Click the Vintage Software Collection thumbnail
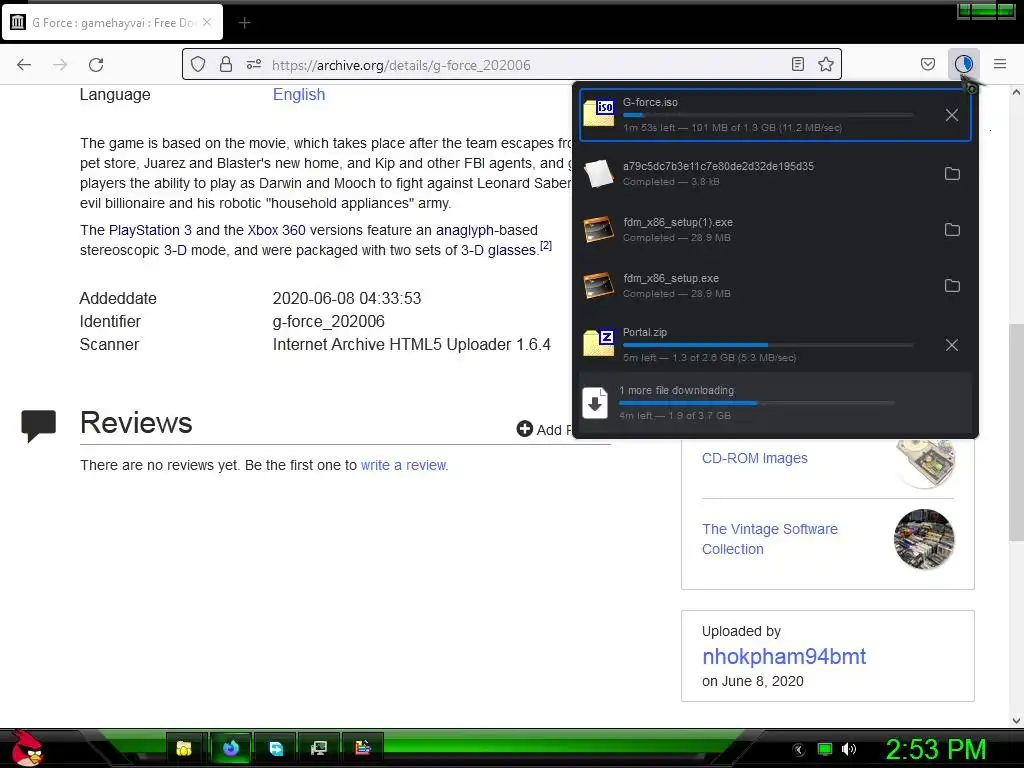Image resolution: width=1024 pixels, height=768 pixels. point(923,539)
